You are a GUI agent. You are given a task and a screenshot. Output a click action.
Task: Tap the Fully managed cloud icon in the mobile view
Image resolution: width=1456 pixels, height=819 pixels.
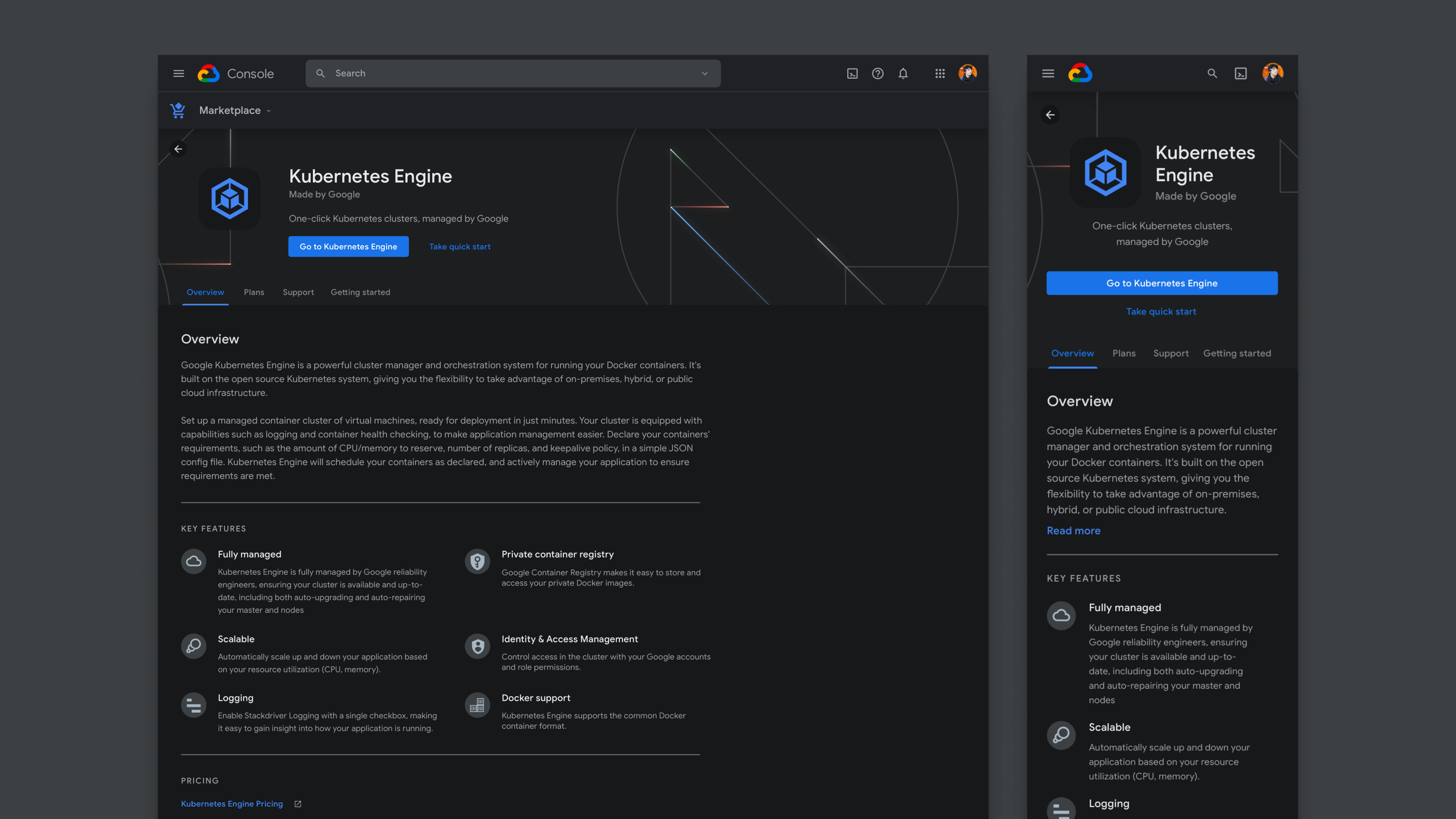[x=1061, y=616]
